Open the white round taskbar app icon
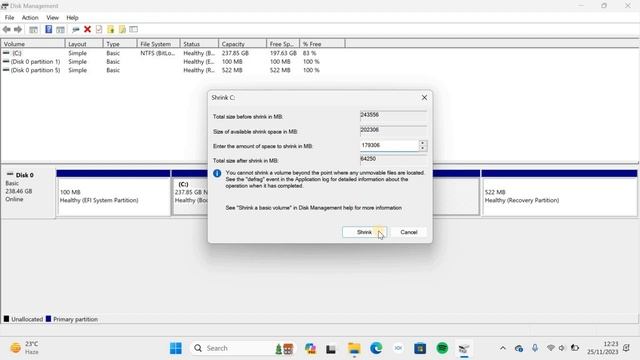Image resolution: width=640 pixels, height=360 pixels. (398, 348)
